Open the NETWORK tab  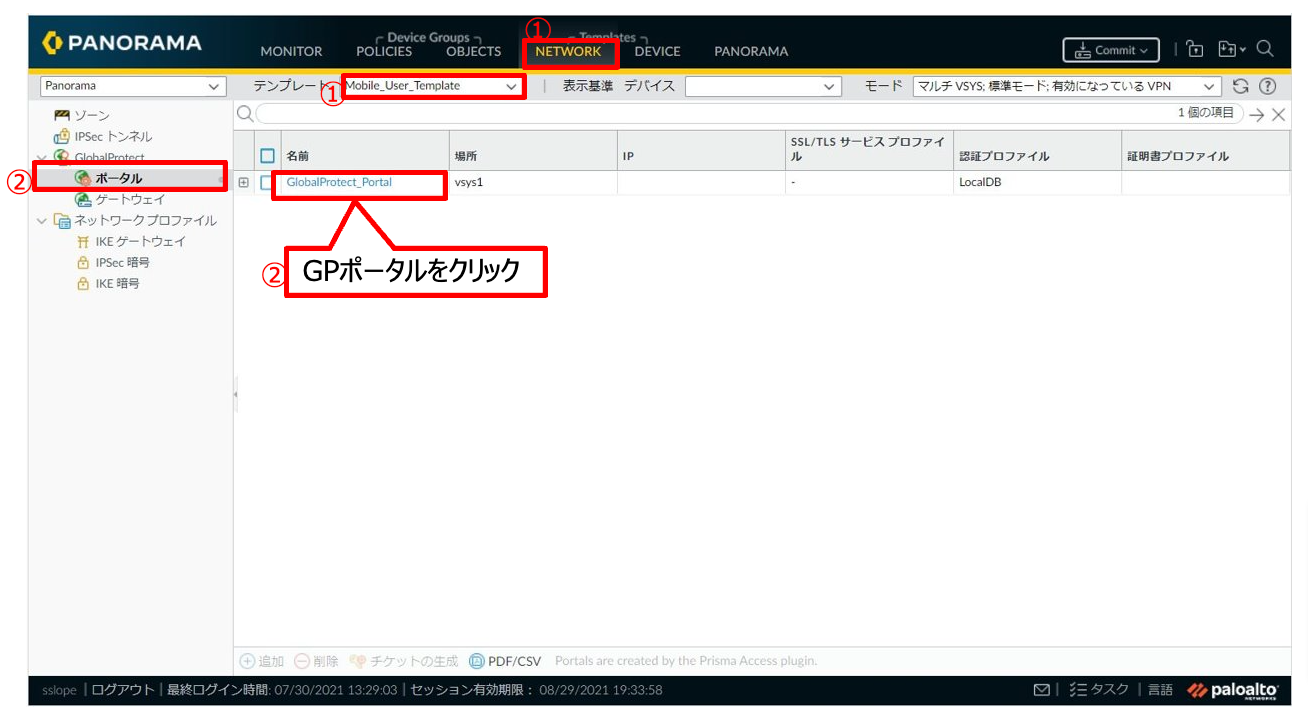568,51
